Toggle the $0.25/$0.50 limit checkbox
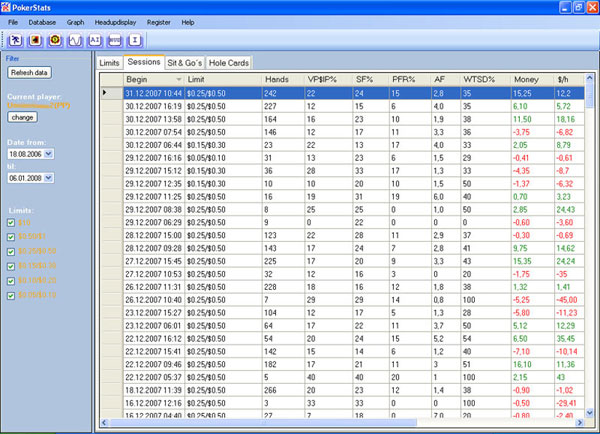This screenshot has width=600, height=434. 11,251
